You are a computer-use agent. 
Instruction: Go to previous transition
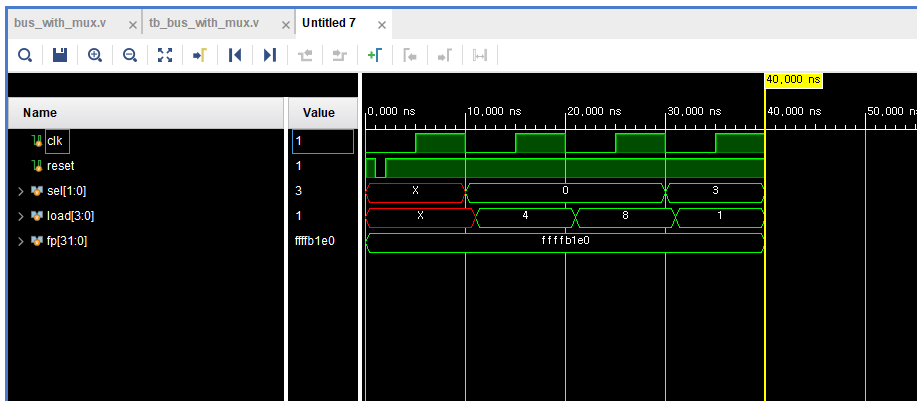[305, 56]
